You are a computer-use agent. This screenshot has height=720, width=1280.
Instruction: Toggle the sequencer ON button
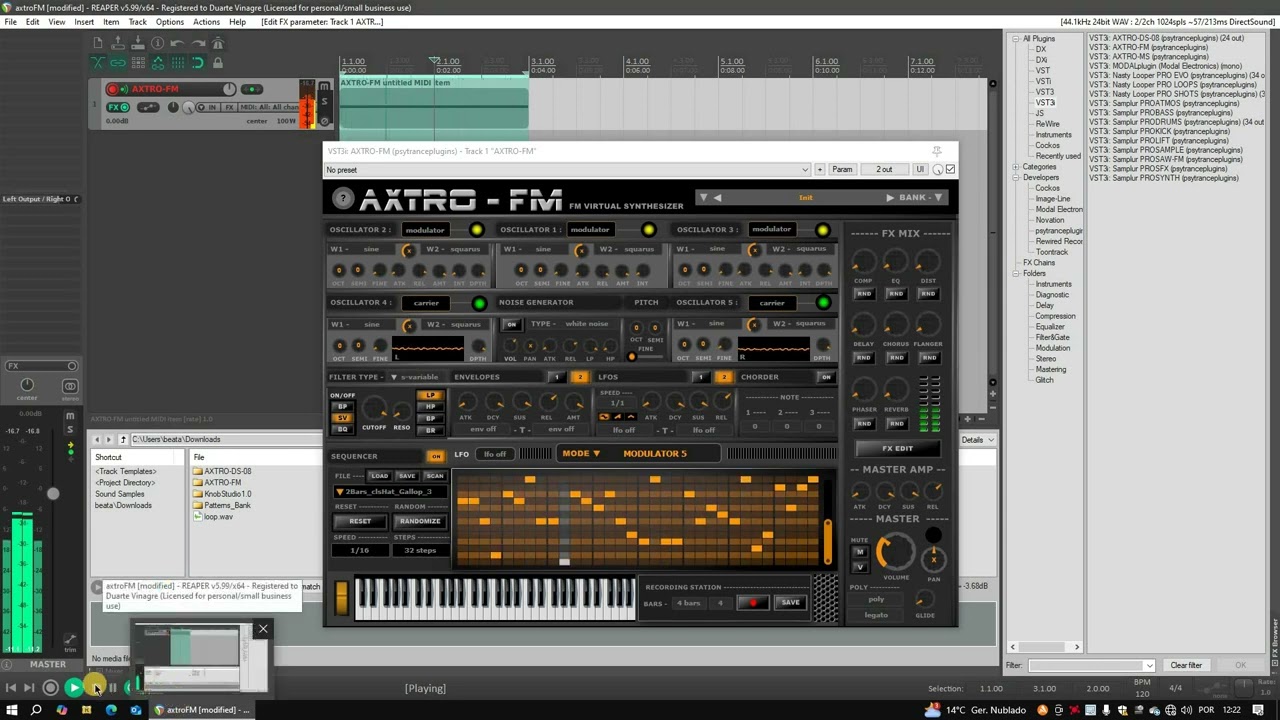click(435, 456)
